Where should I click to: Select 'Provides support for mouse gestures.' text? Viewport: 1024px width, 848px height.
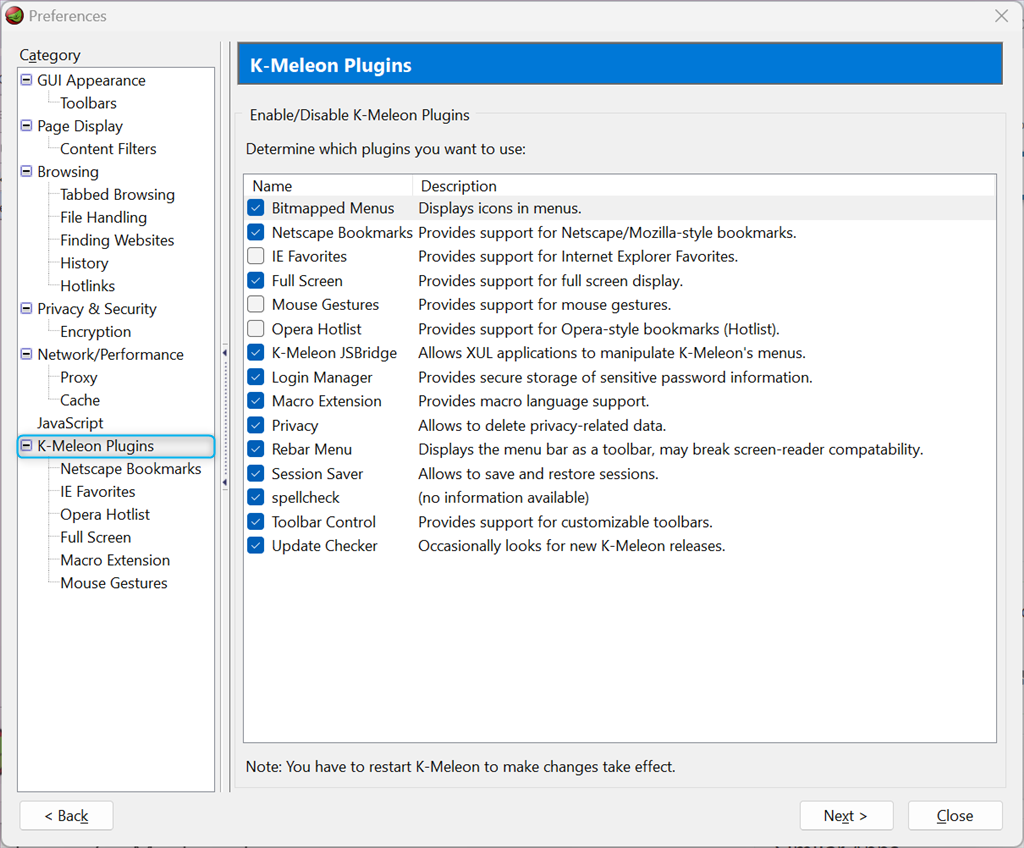click(x=545, y=305)
